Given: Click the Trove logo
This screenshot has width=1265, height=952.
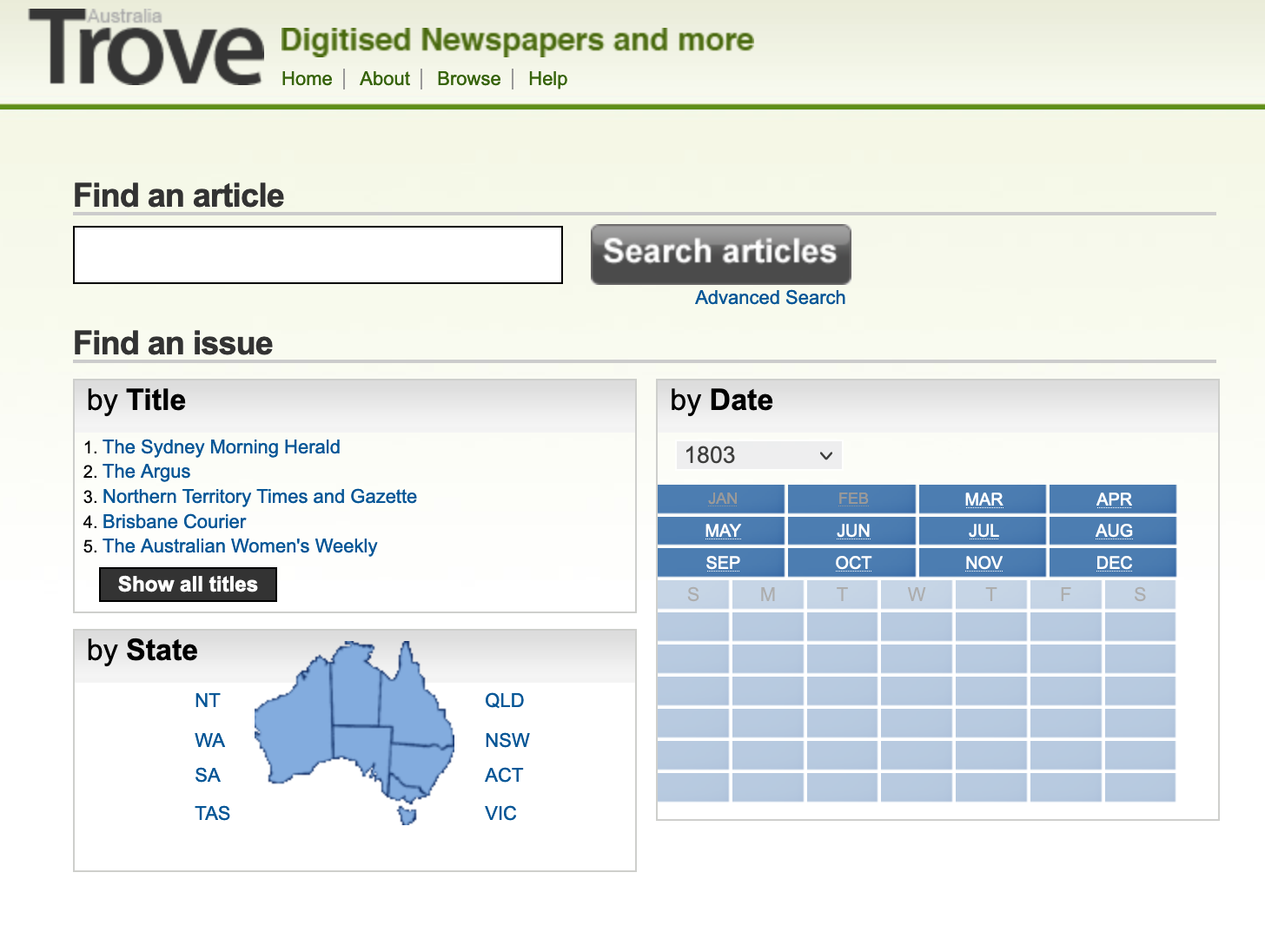Looking at the screenshot, I should coord(146,48).
